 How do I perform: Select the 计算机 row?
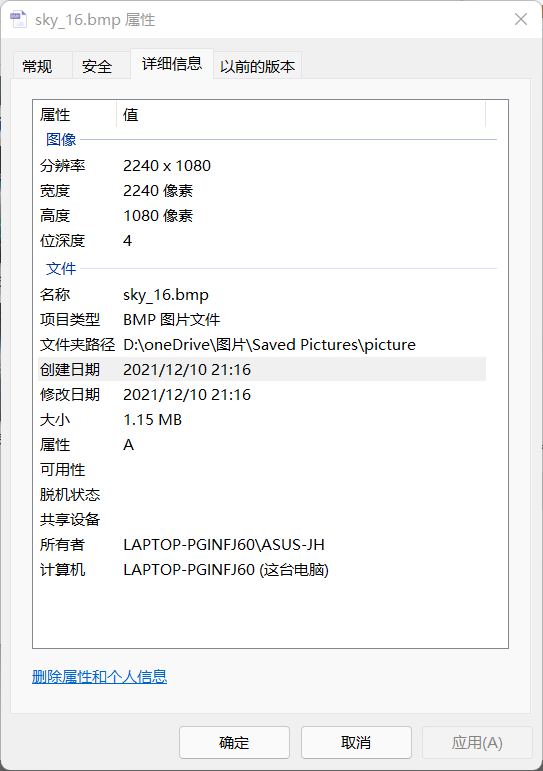point(262,570)
